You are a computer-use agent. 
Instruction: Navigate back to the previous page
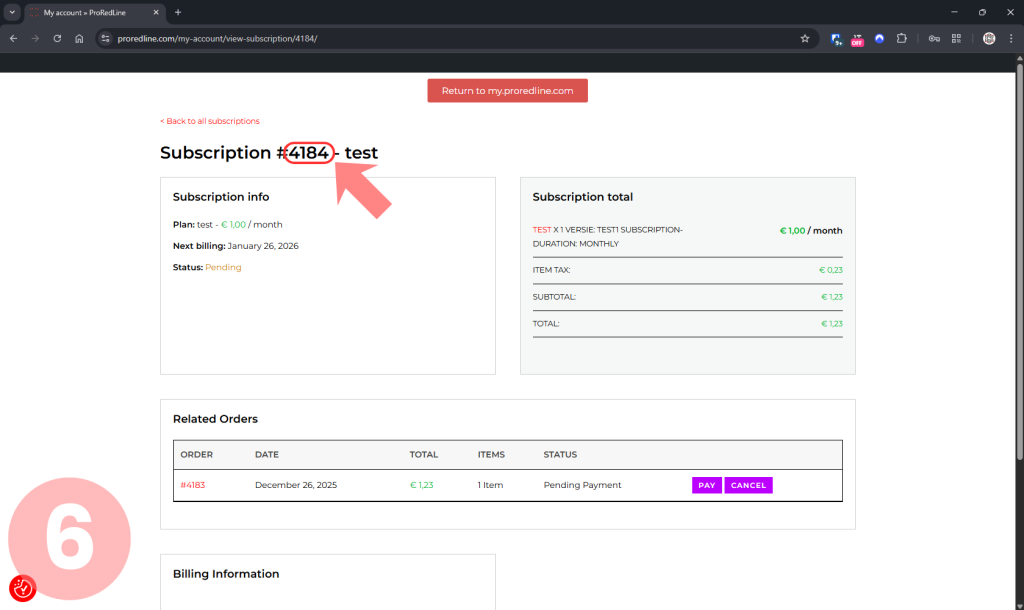pyautogui.click(x=13, y=39)
